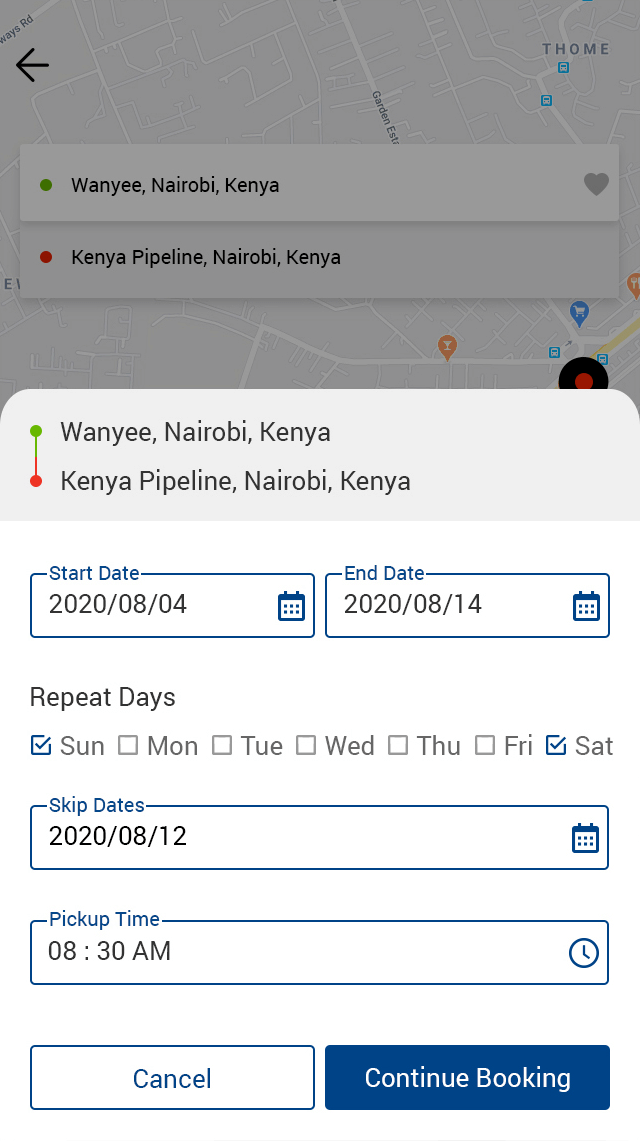Screen dimensions: 640x1141
Task: Open the End Date calendar icon
Action: pyautogui.click(x=586, y=606)
